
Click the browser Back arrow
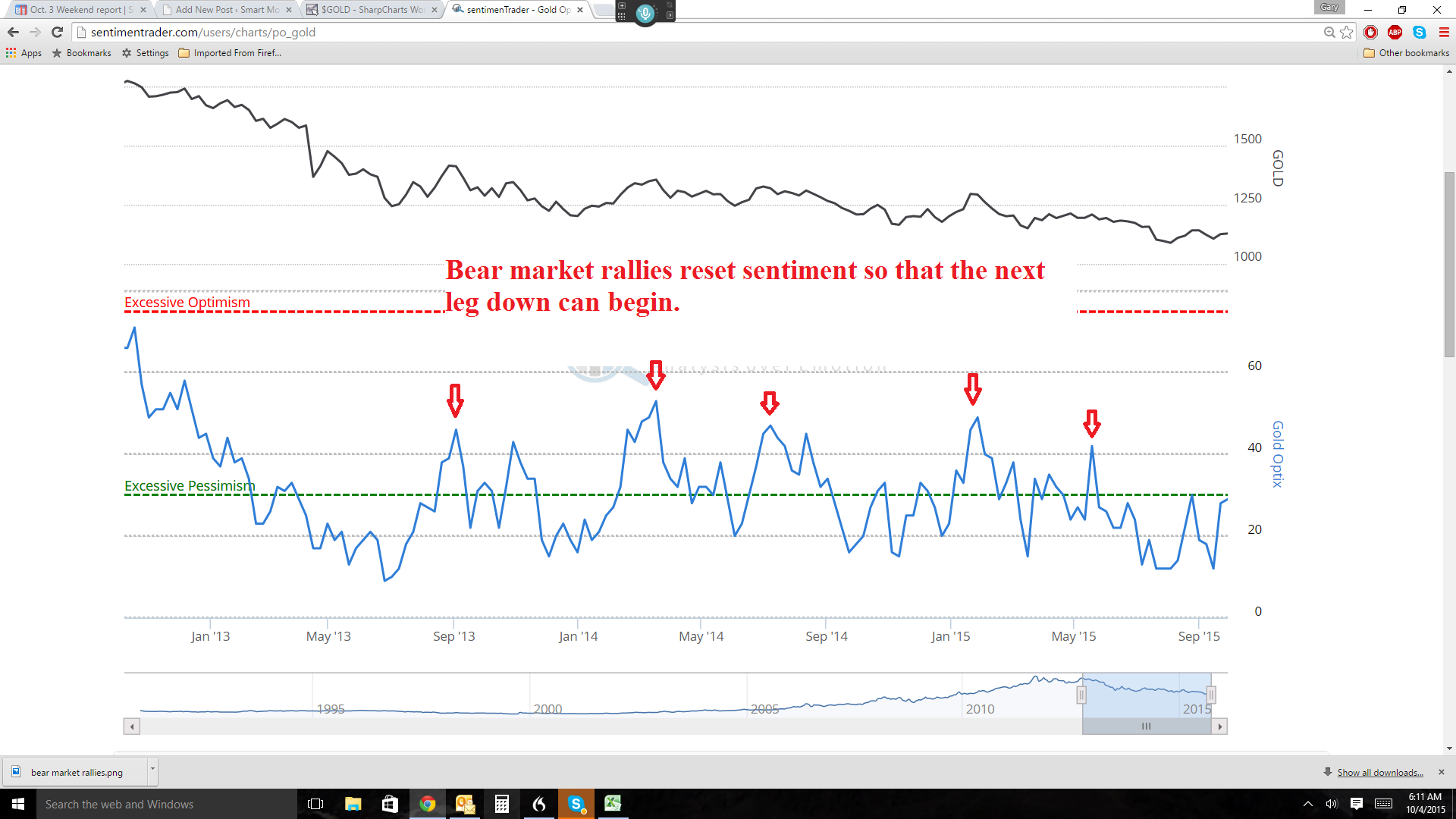pos(13,32)
